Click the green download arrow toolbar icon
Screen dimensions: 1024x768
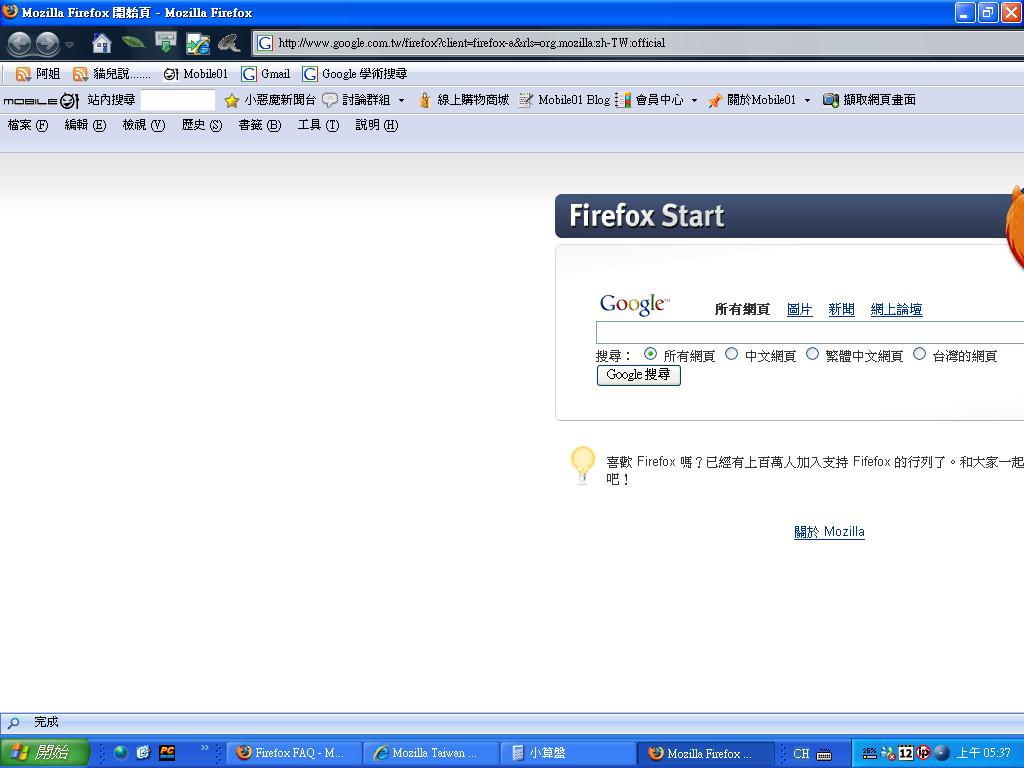[x=166, y=42]
